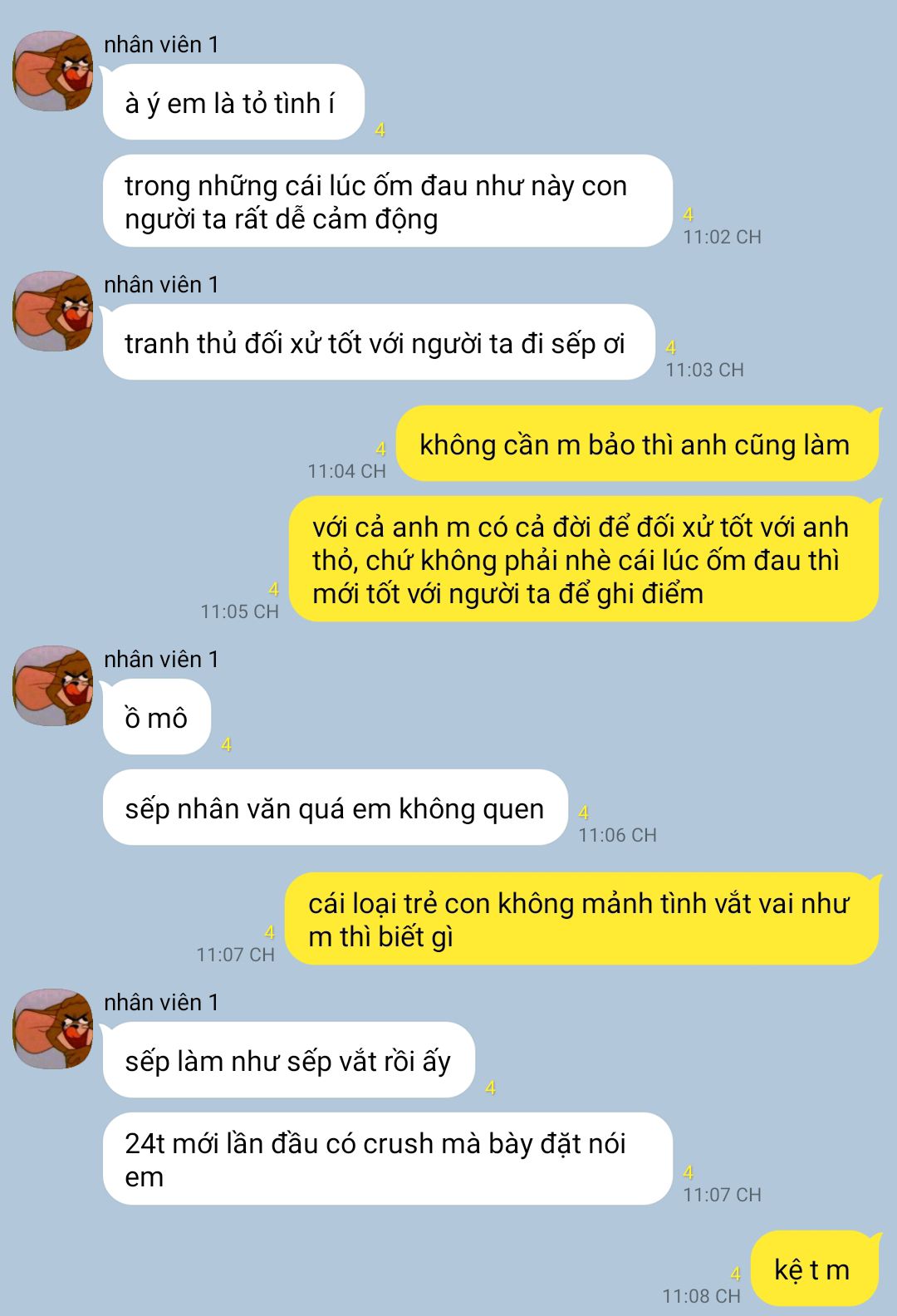
Task: Select yellow message 'với cả anh m có cả đời'
Action: coord(584,560)
